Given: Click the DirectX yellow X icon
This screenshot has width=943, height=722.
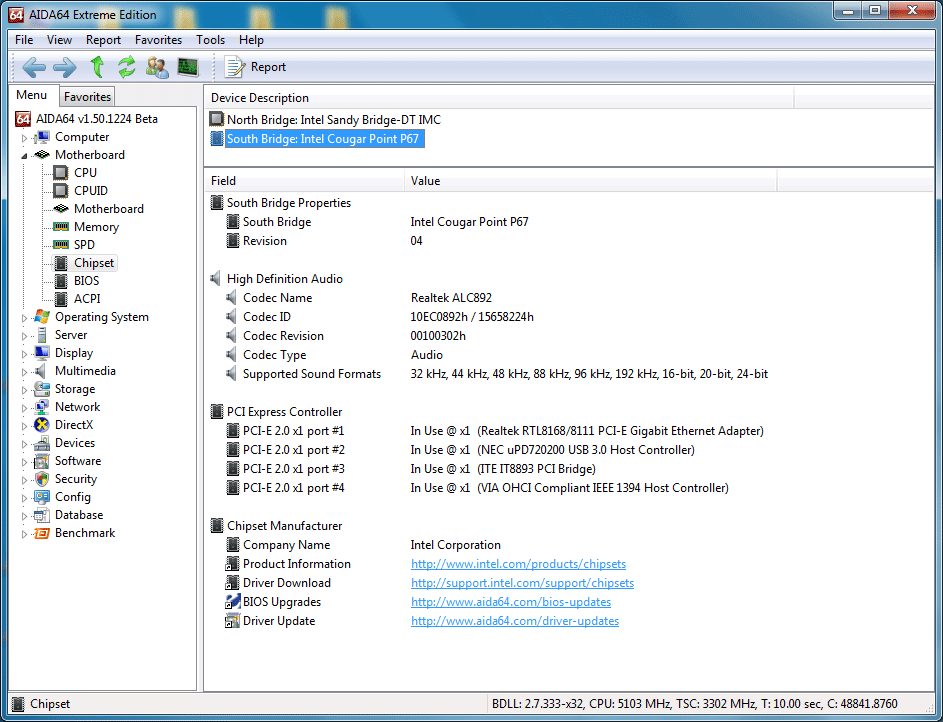Looking at the screenshot, I should [x=42, y=425].
